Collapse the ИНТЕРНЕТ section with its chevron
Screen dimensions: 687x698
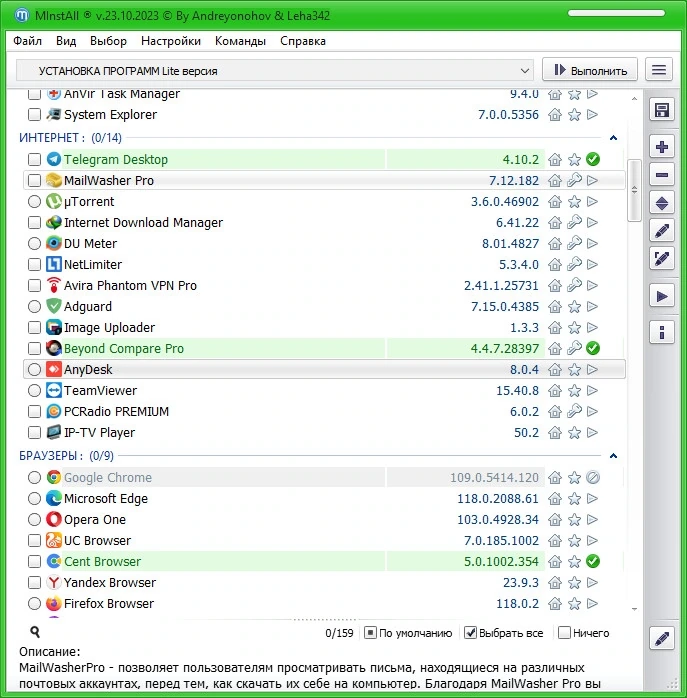click(613, 138)
